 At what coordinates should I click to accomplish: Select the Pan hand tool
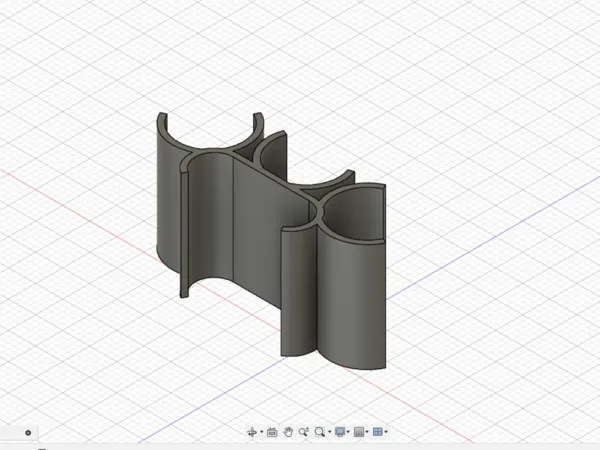click(288, 432)
